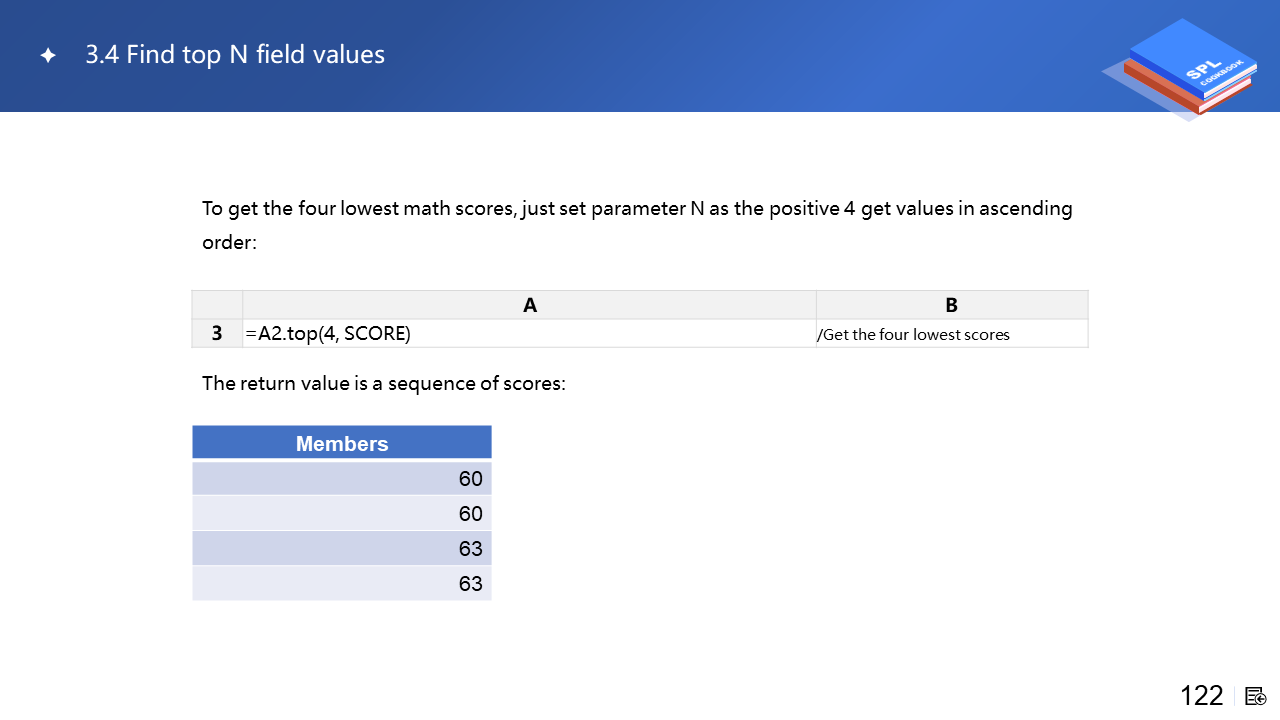This screenshot has height=720, width=1280.
Task: Select the last 63 row in Members table
Action: coord(342,584)
